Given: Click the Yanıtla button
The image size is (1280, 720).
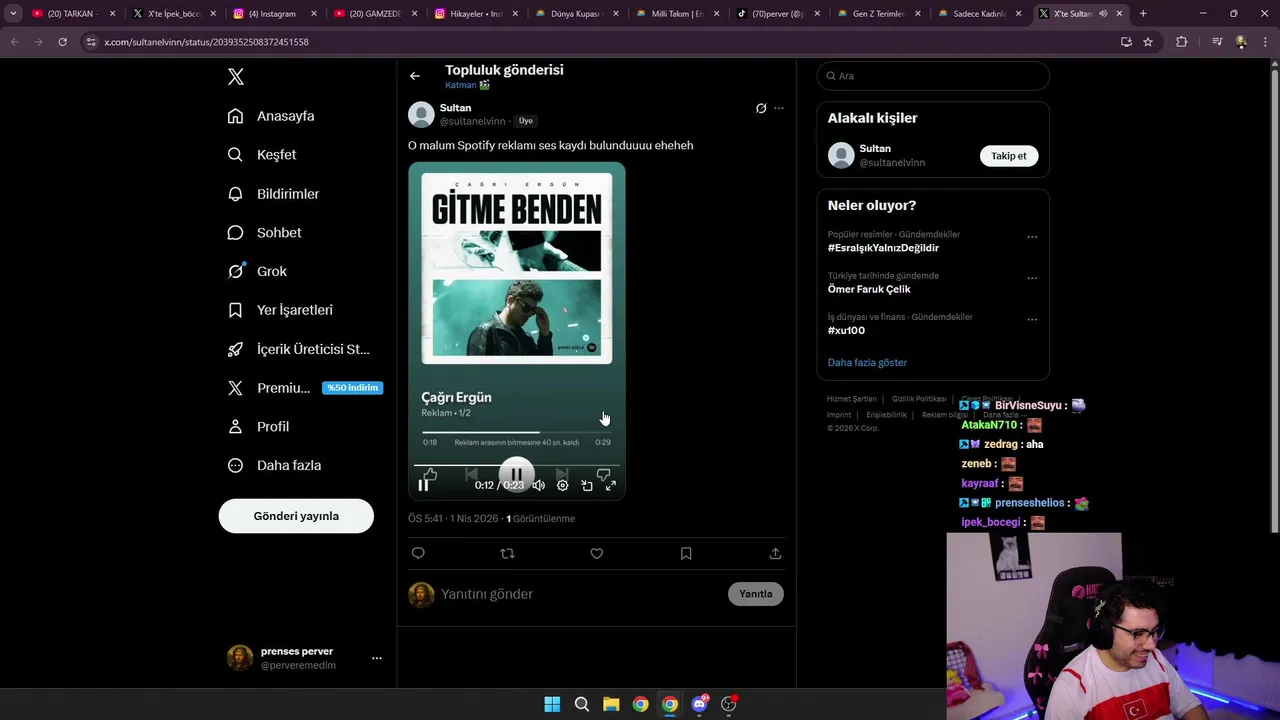Looking at the screenshot, I should [x=756, y=594].
